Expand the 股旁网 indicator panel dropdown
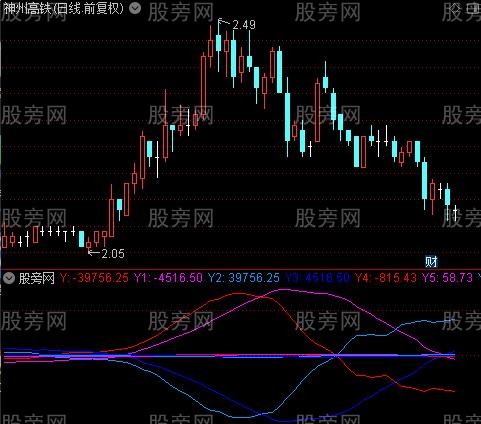The image size is (481, 424). click(9, 278)
